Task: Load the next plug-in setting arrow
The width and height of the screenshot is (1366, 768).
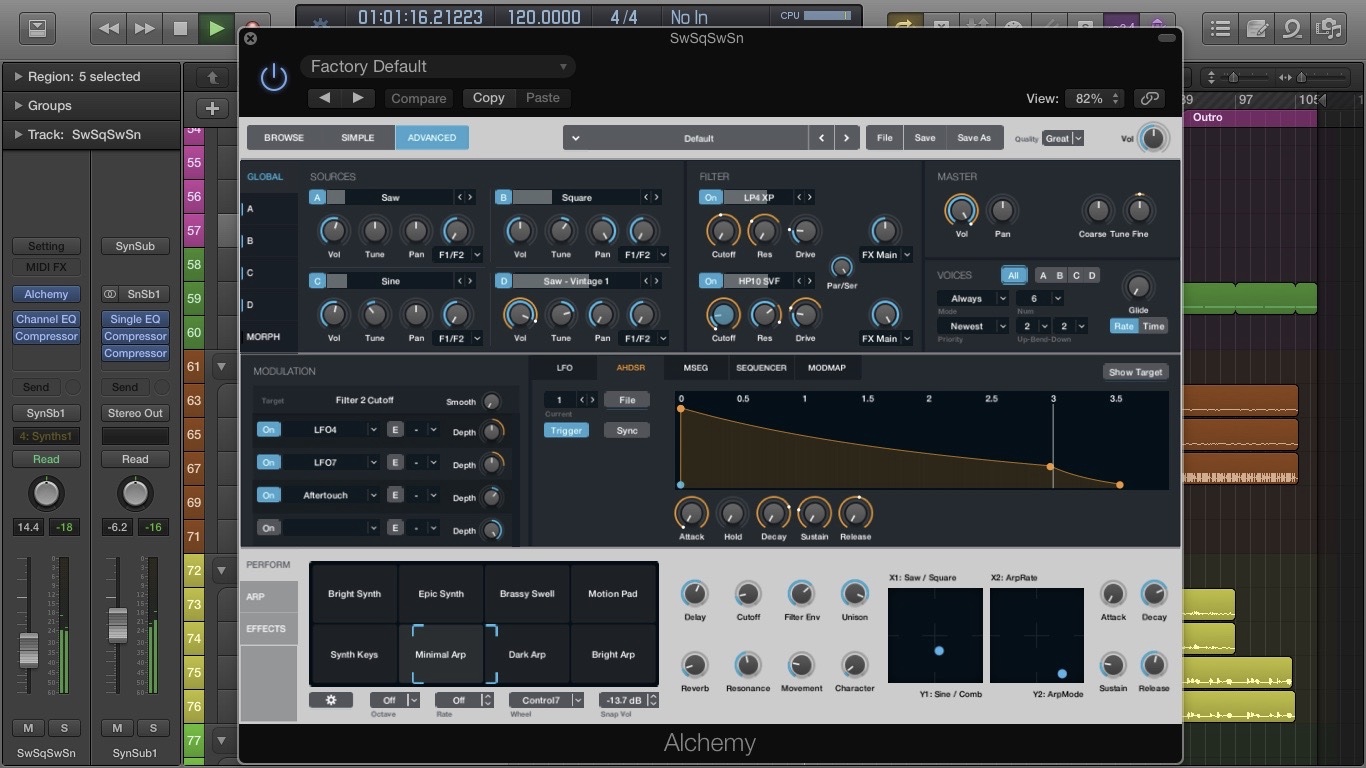Action: [358, 98]
